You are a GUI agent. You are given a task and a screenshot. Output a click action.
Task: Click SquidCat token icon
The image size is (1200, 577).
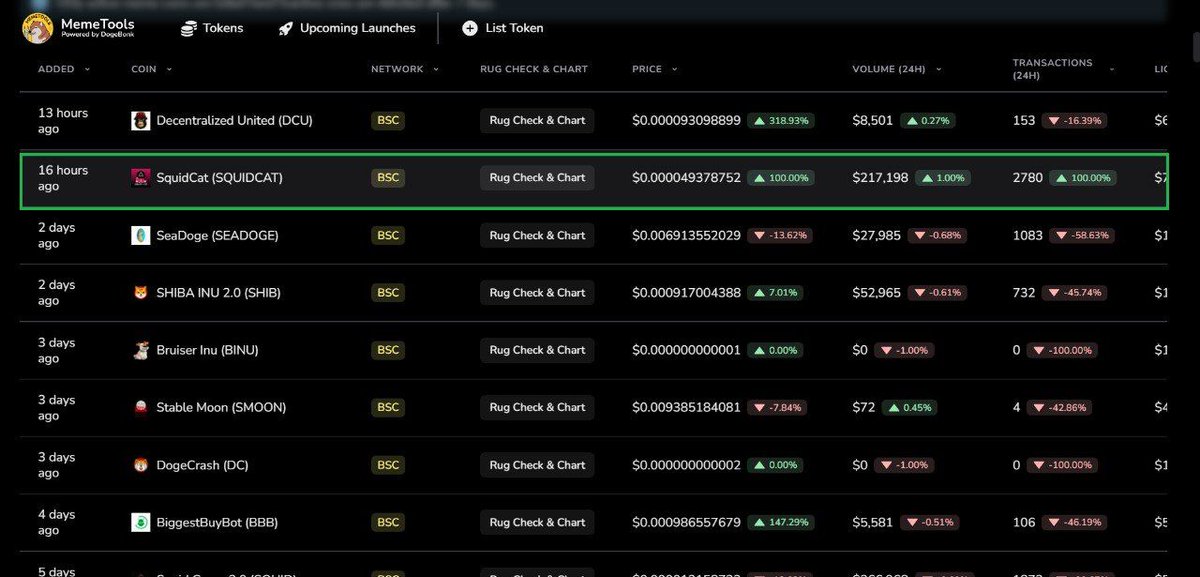pos(141,178)
